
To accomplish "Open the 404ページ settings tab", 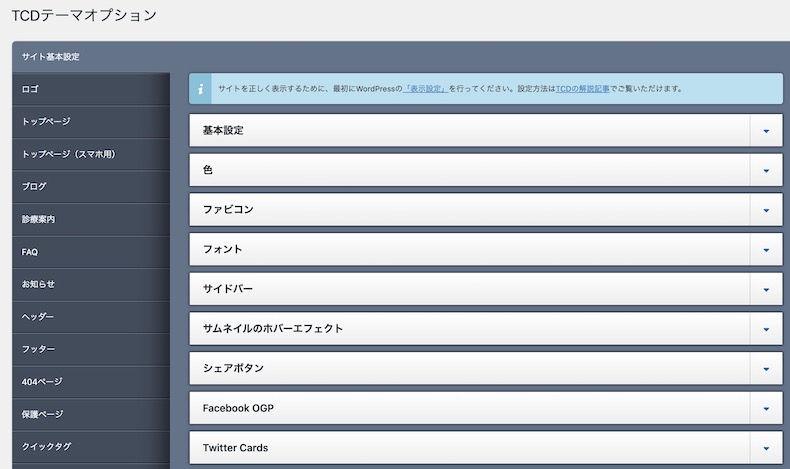I will (91, 382).
